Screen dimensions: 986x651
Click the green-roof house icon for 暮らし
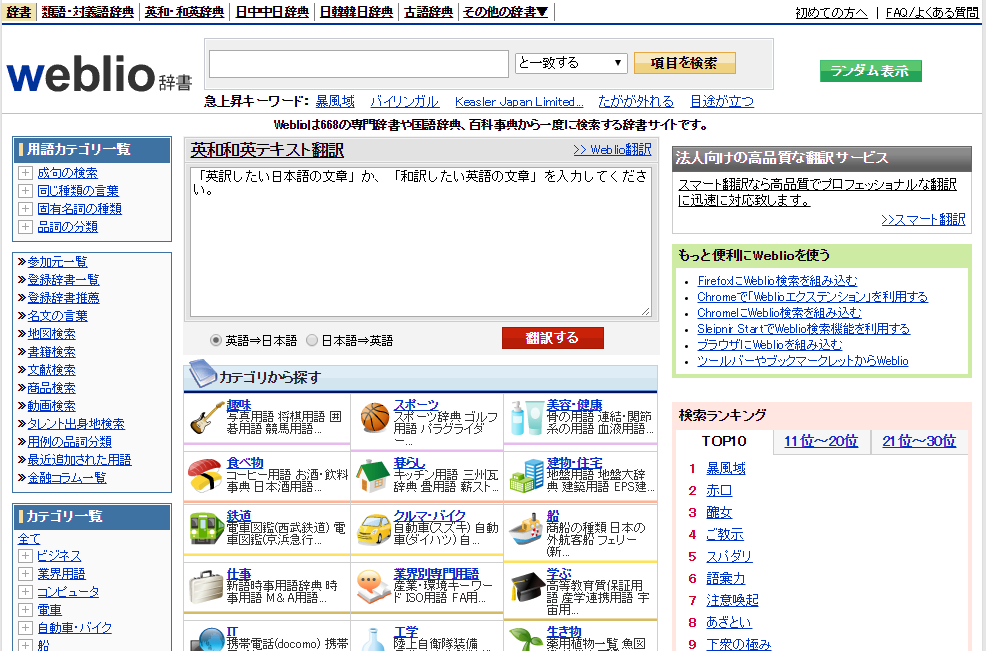pos(372,476)
